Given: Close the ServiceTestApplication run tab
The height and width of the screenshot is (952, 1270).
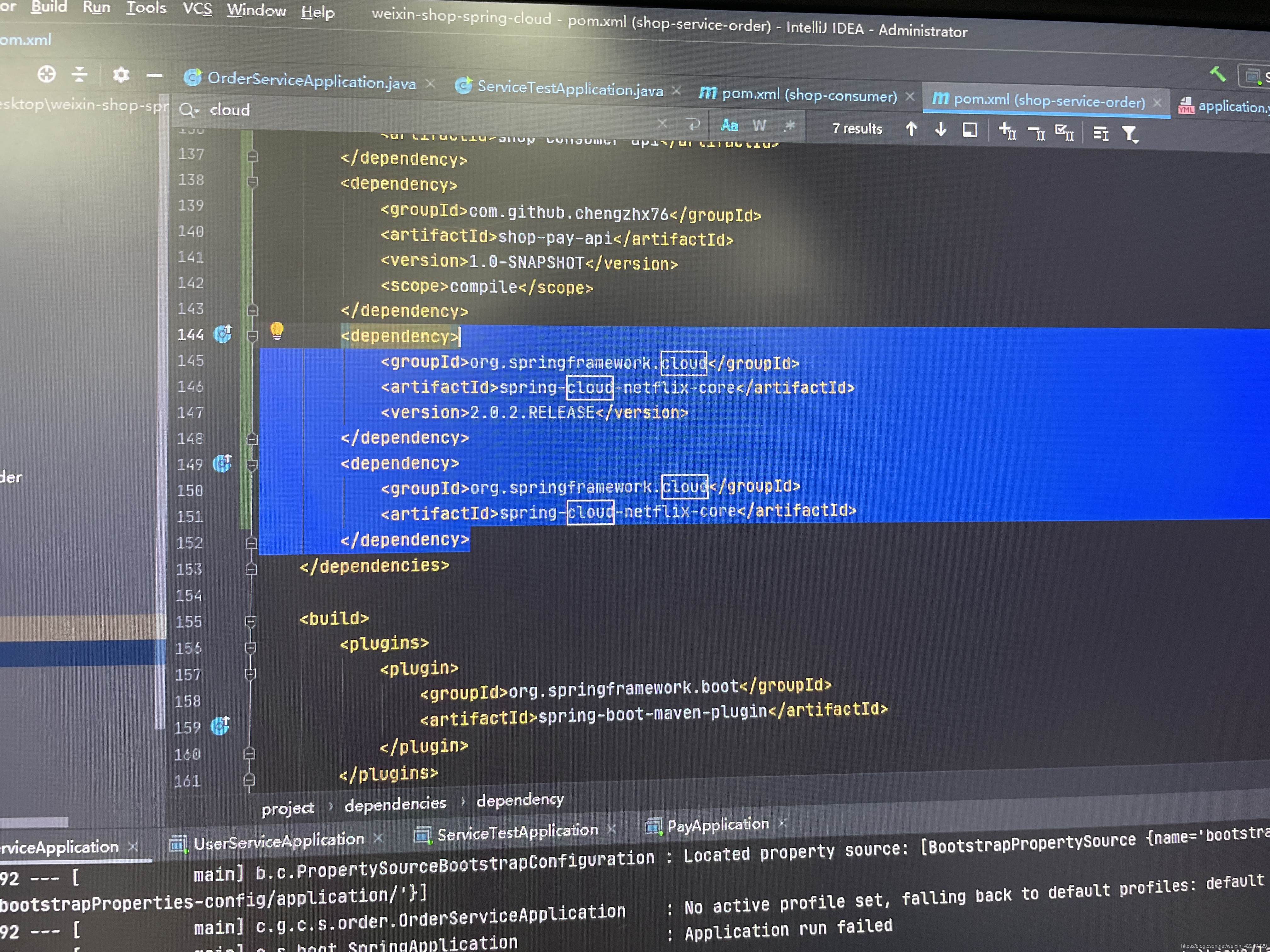Looking at the screenshot, I should (611, 829).
